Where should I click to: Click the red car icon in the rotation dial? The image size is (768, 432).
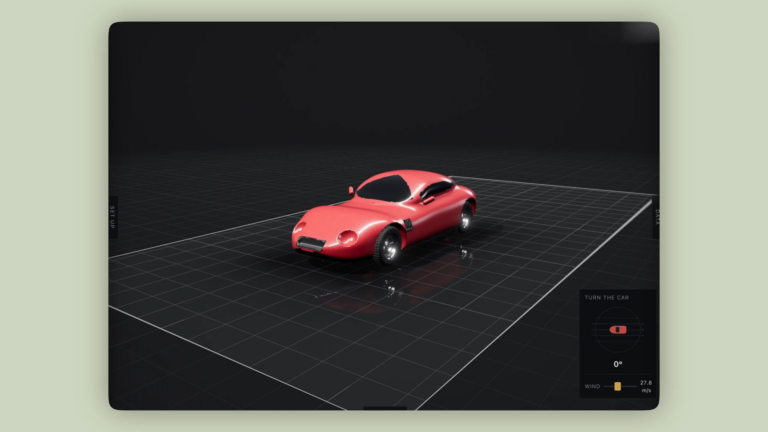pyautogui.click(x=618, y=330)
